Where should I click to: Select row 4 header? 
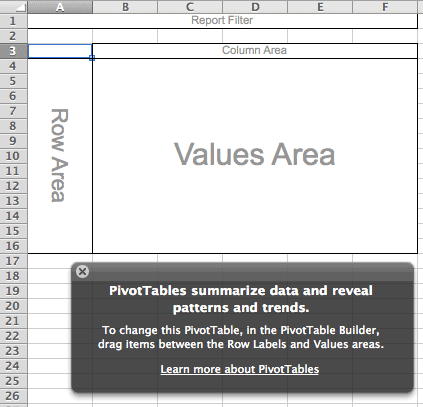(14, 66)
